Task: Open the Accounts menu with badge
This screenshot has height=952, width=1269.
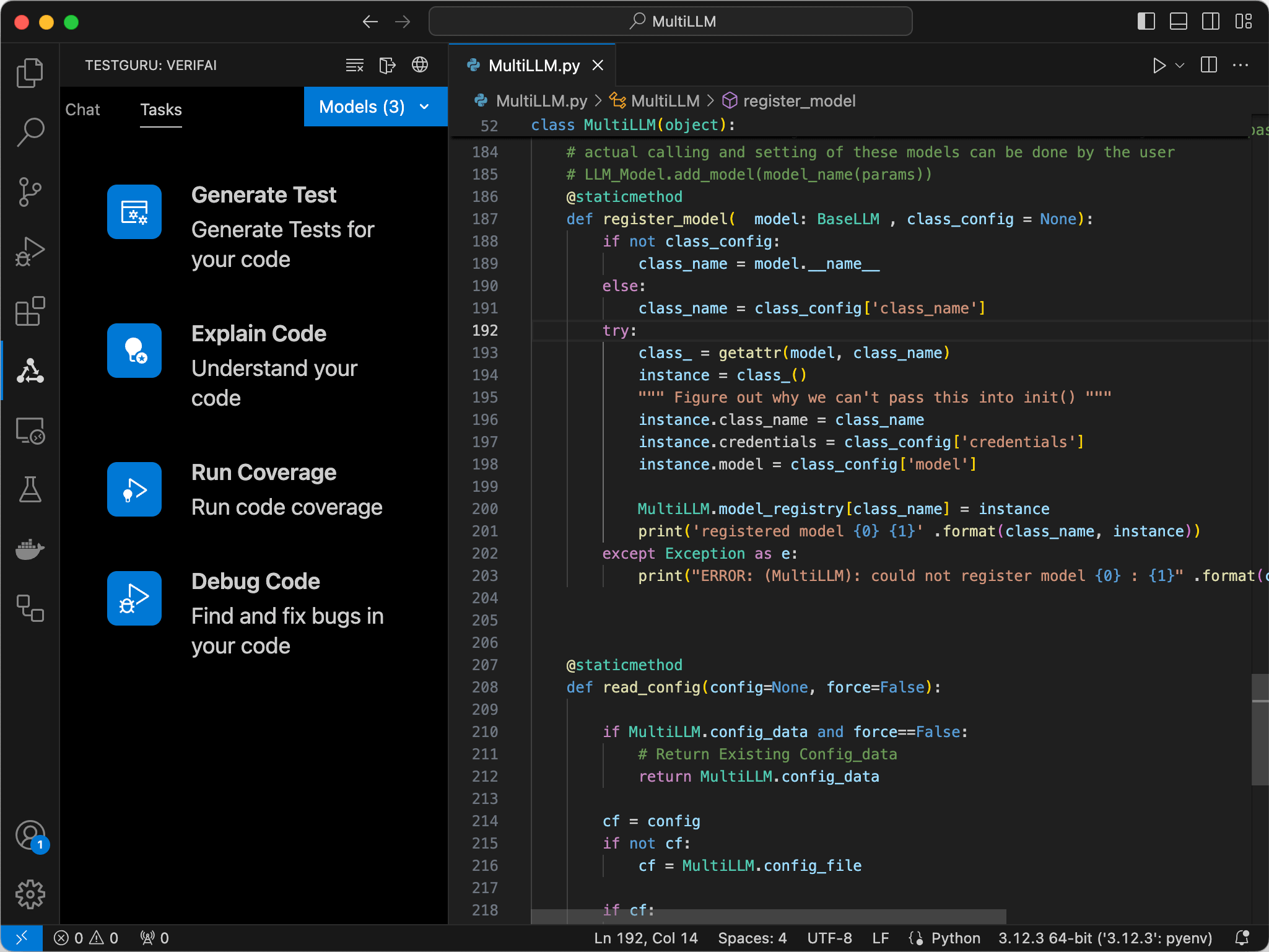Action: tap(30, 836)
